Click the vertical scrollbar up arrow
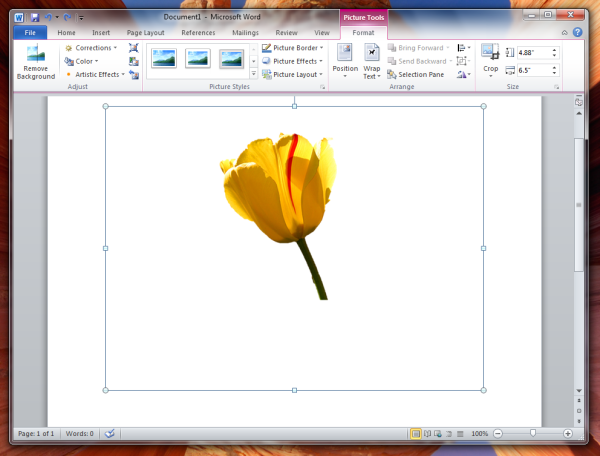This screenshot has width=600, height=456. point(579,113)
